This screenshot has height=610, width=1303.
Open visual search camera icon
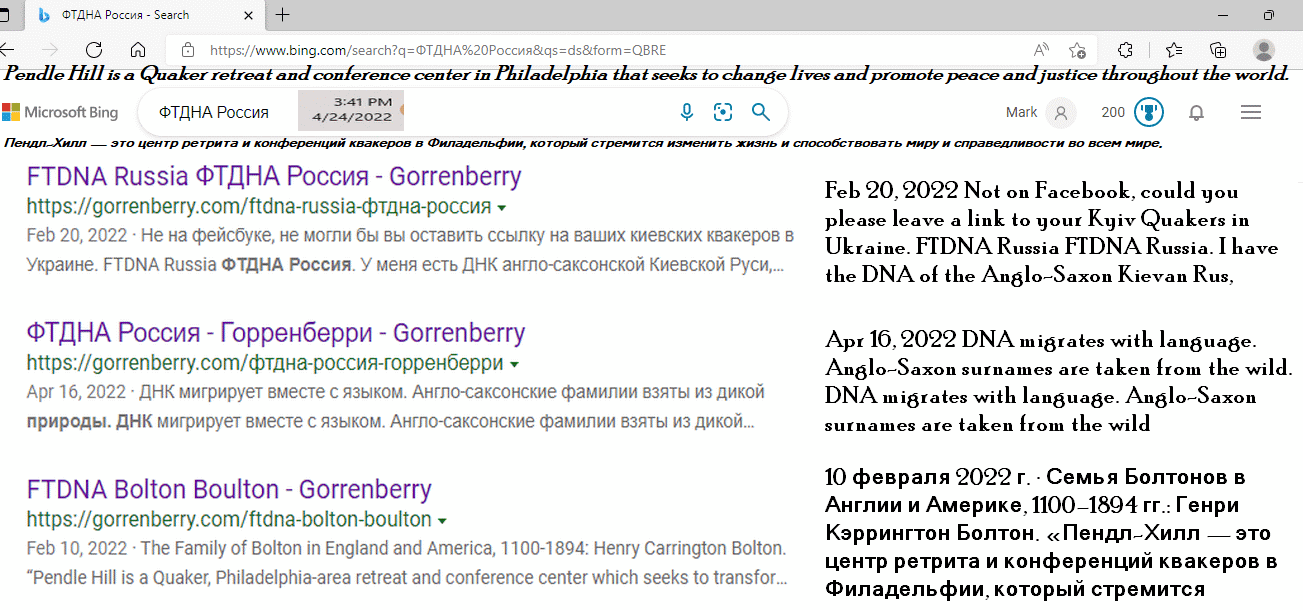723,112
